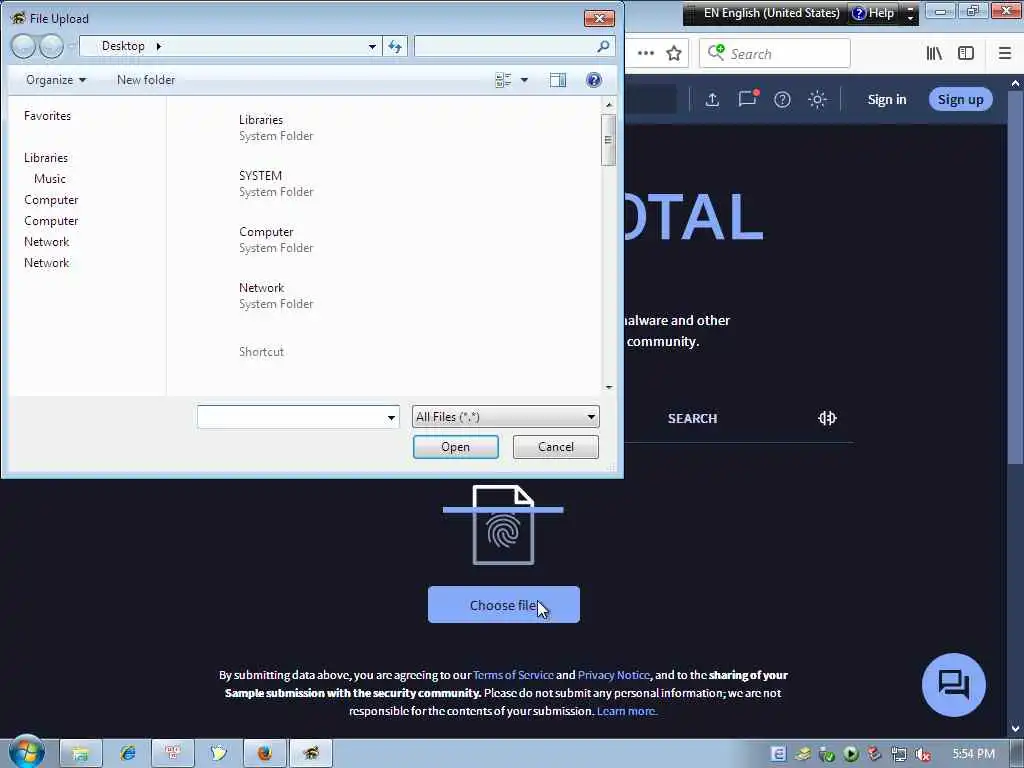Click the green play tray icon
The height and width of the screenshot is (768, 1024).
pos(850,754)
